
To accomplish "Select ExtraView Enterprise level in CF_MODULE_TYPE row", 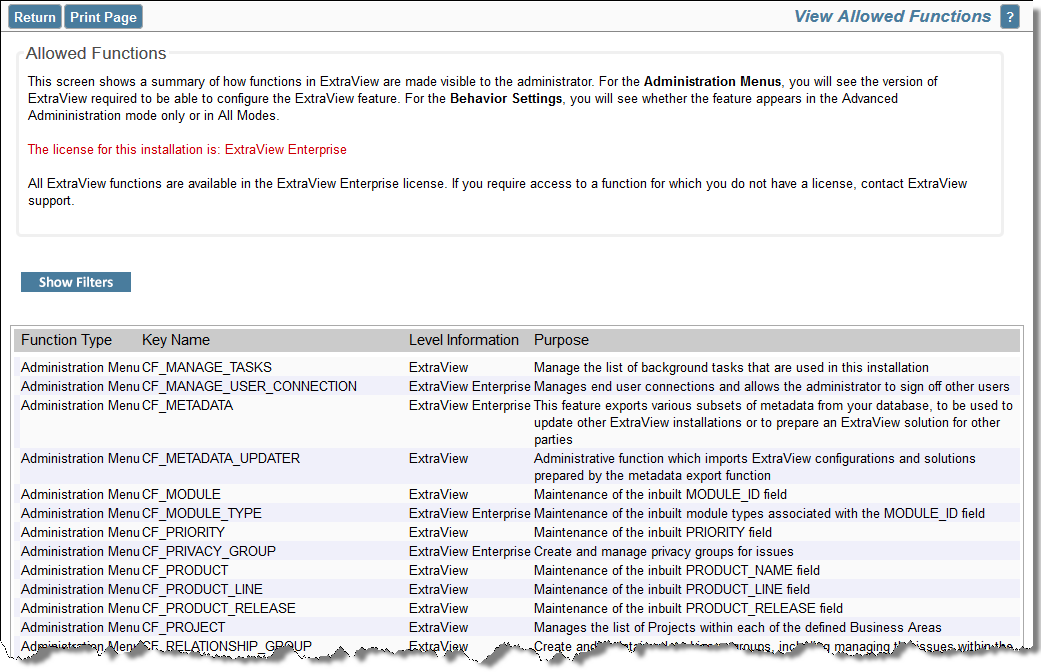I will (469, 513).
